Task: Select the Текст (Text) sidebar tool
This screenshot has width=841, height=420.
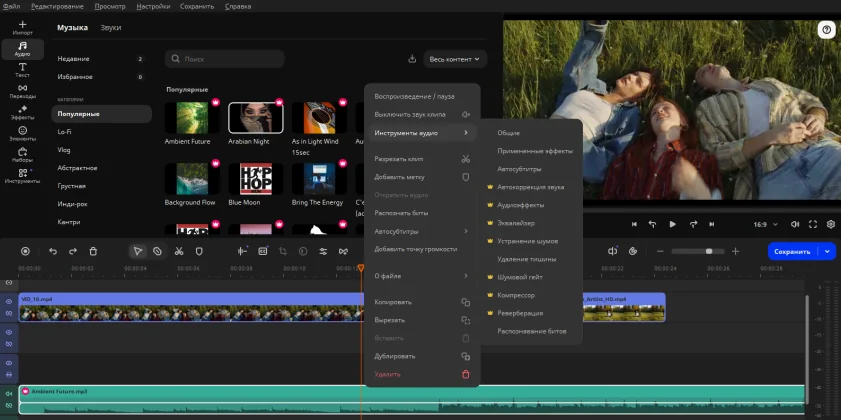Action: 22,69
